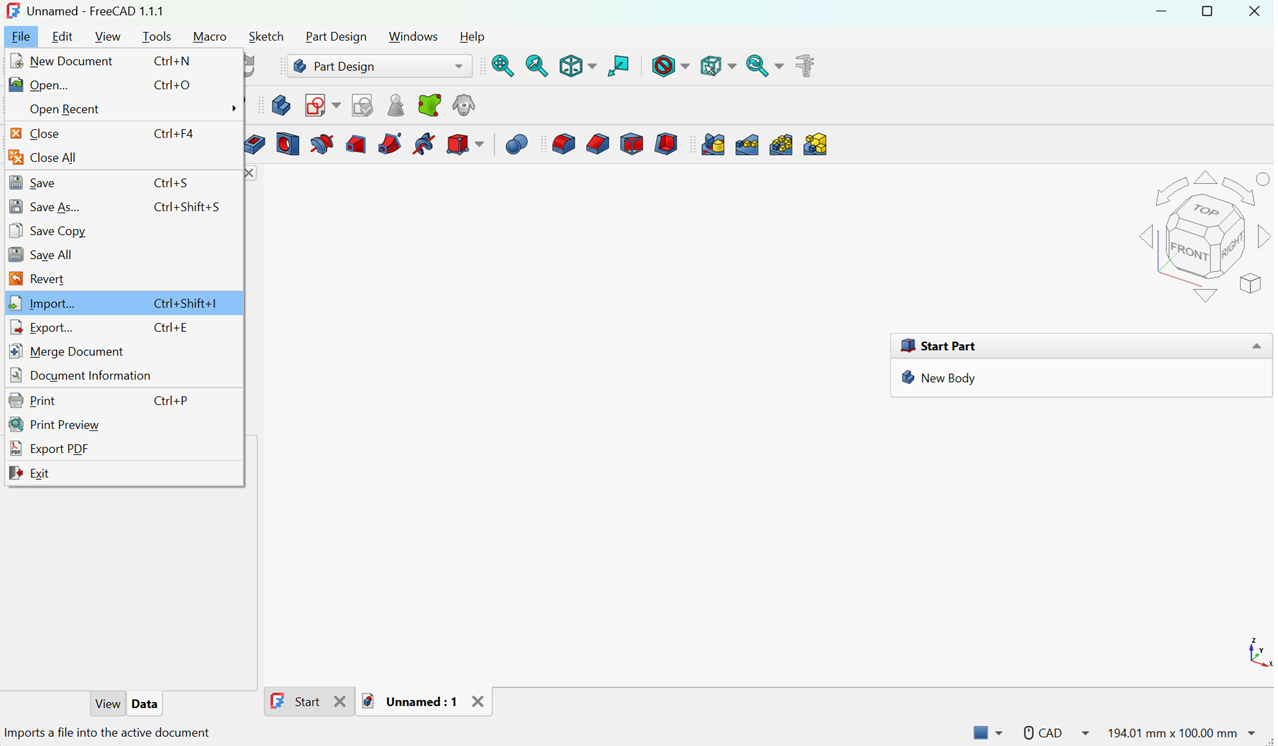
Task: Click the Draw Style icon
Action: (663, 66)
